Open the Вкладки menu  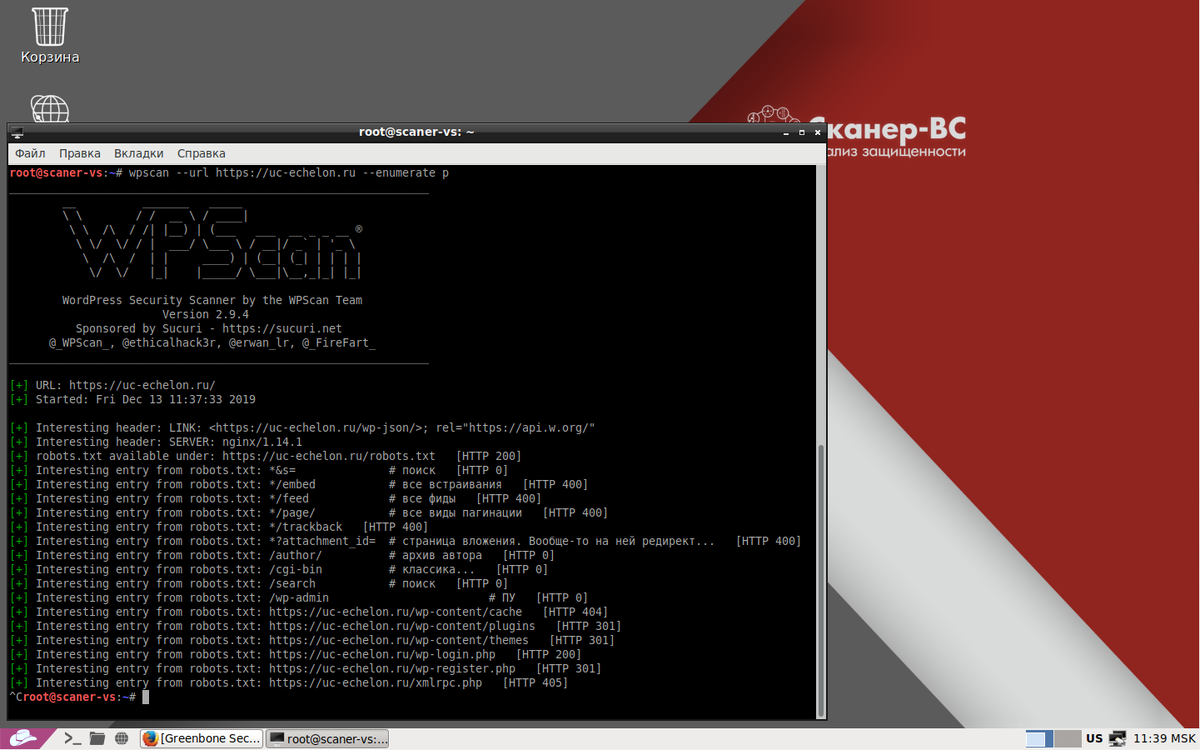coord(139,154)
